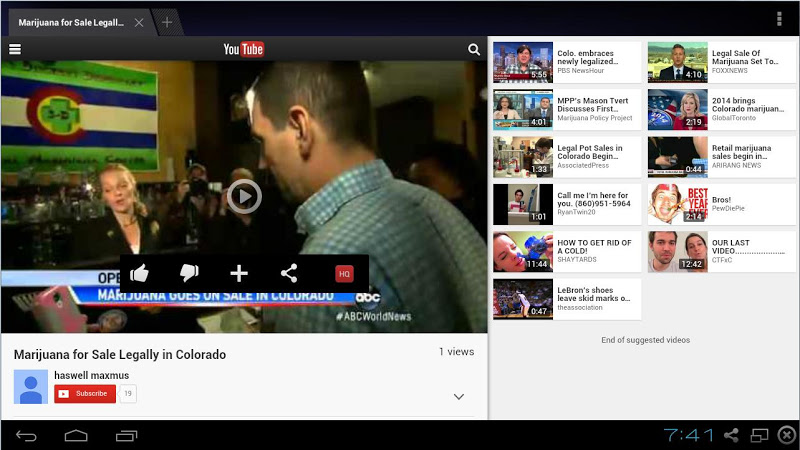Image resolution: width=800 pixels, height=450 pixels.
Task: Click ARIRANG NEWS channel label
Action: [x=736, y=166]
